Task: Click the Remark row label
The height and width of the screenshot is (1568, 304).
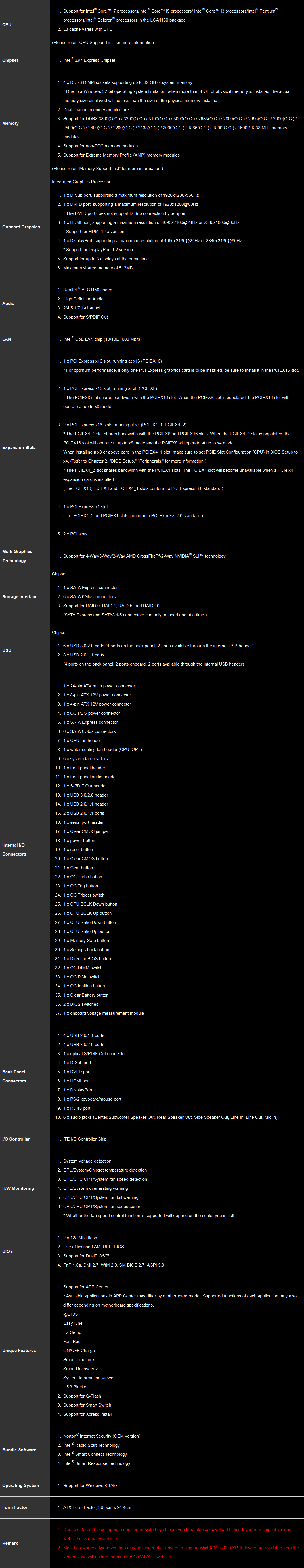Action: point(10,1543)
